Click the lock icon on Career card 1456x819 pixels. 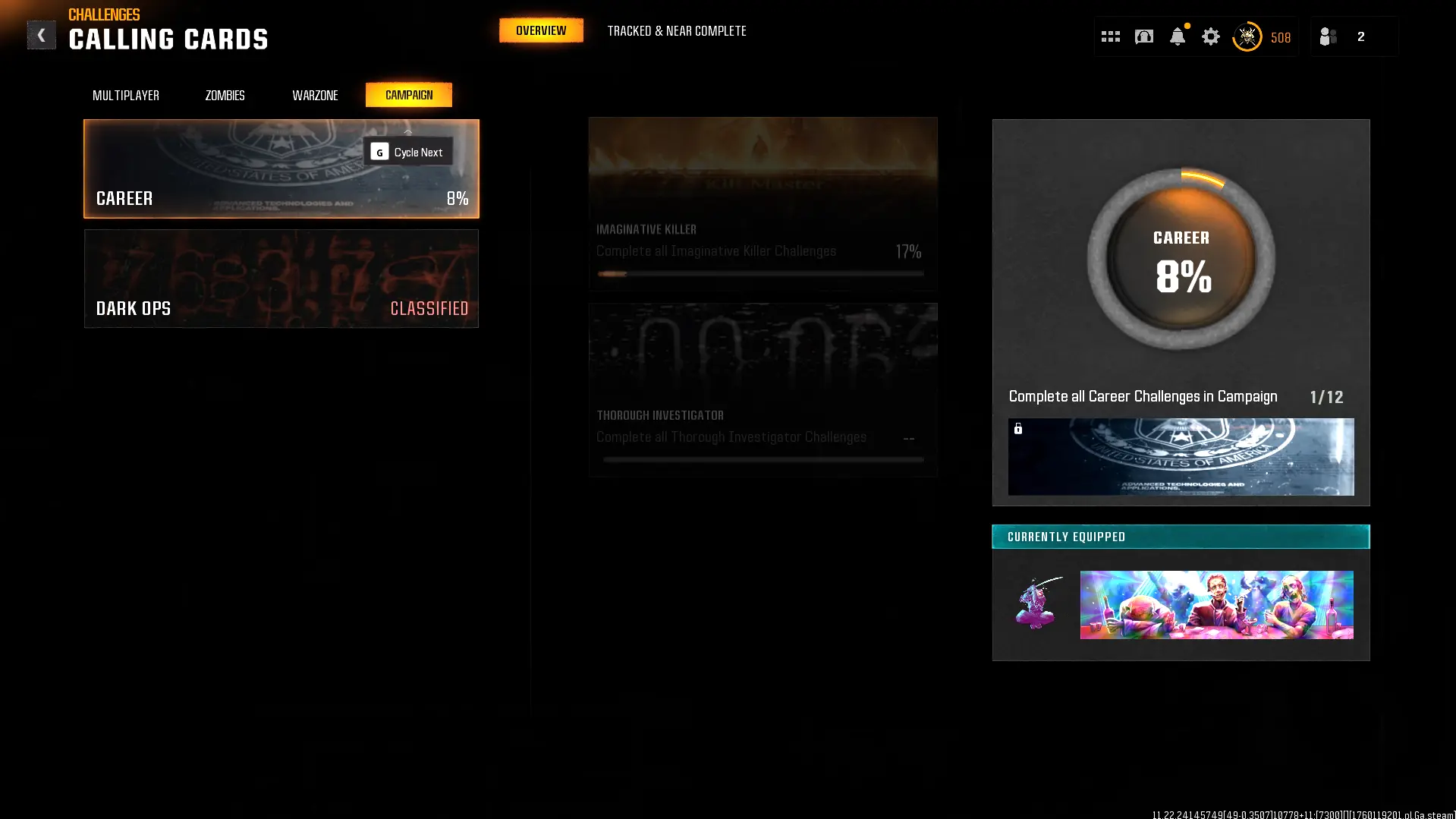coord(1018,429)
